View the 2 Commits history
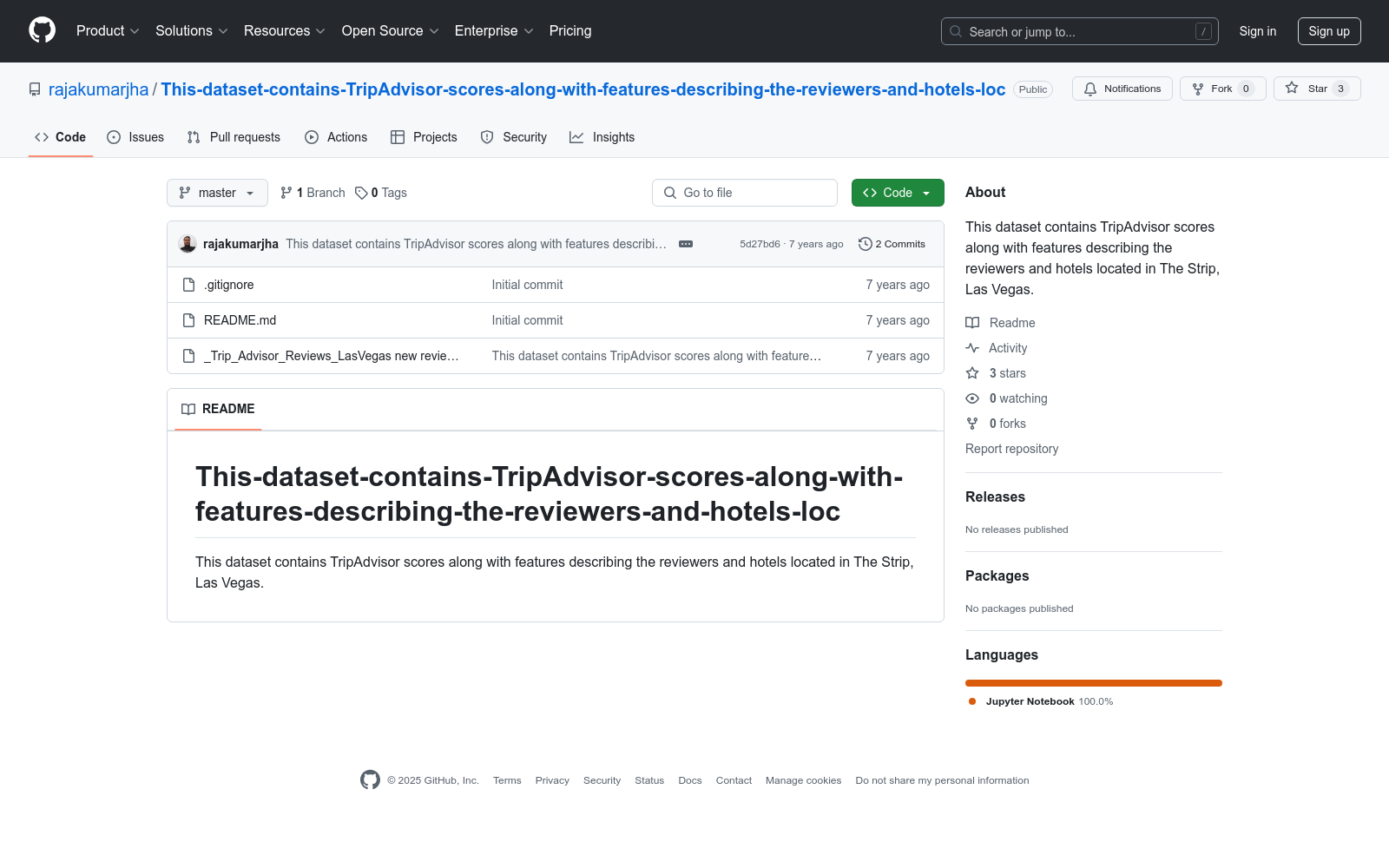 pyautogui.click(x=892, y=244)
